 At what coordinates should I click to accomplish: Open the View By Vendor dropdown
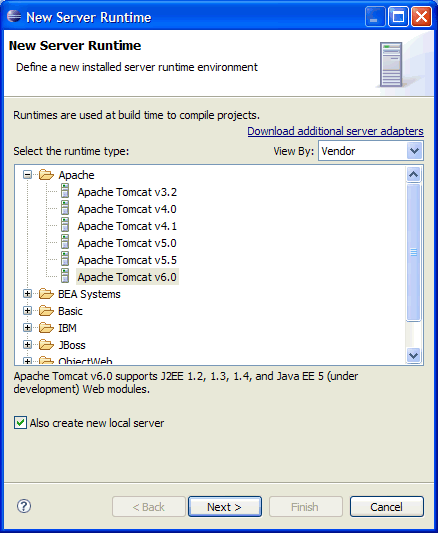pos(371,151)
